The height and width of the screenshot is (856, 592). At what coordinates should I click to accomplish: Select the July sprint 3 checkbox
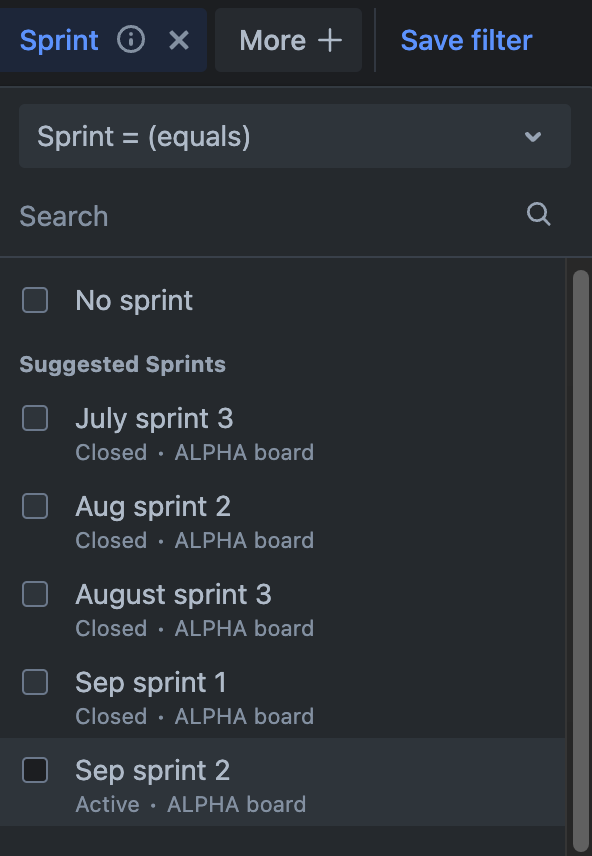(x=35, y=418)
